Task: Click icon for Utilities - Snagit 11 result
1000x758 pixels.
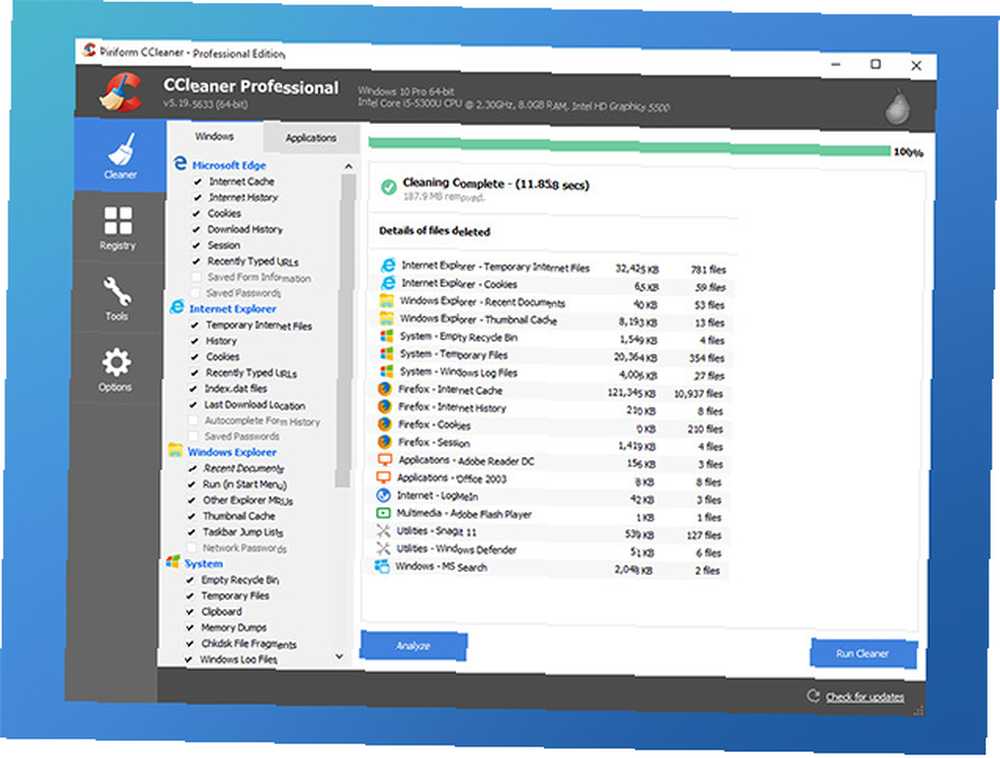Action: click(383, 530)
